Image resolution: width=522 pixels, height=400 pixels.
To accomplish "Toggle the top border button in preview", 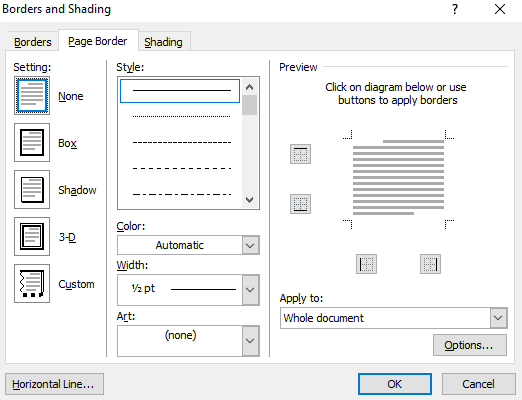I will 300,154.
